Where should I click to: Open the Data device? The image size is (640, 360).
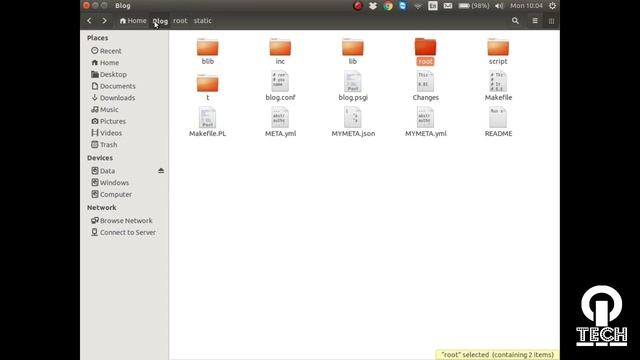click(x=103, y=171)
